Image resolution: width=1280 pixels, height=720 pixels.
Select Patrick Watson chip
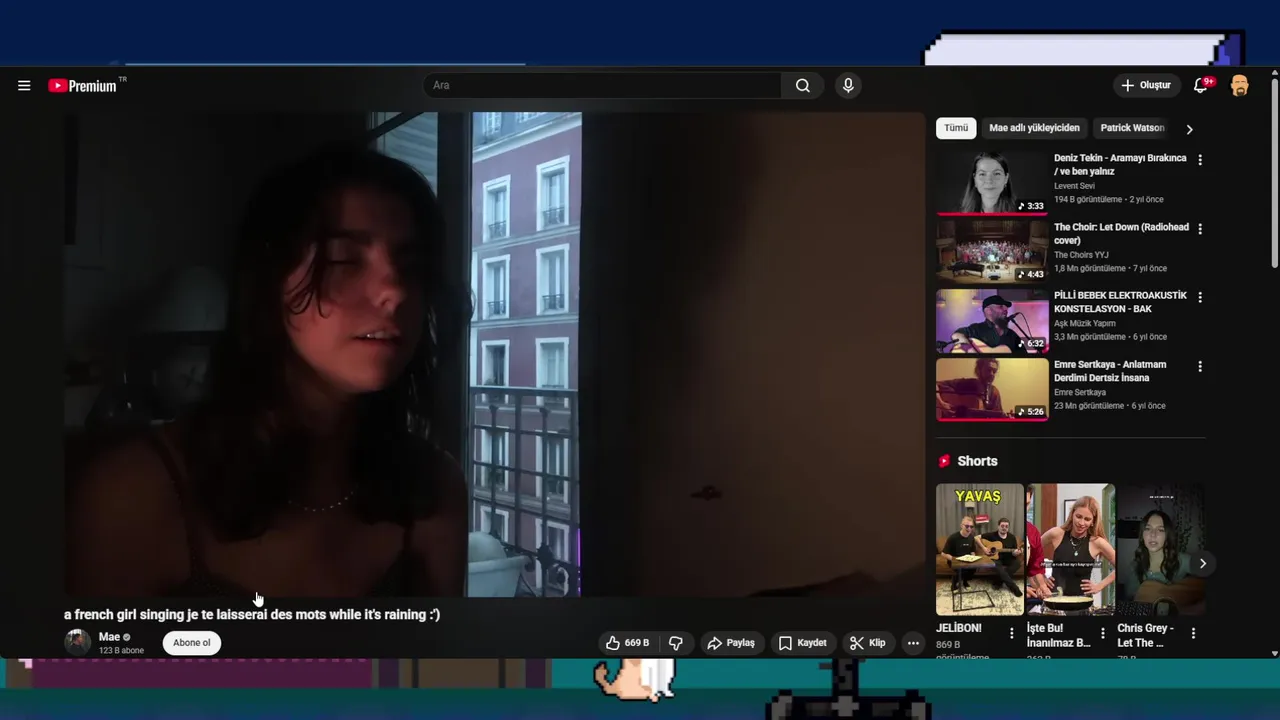1132,128
